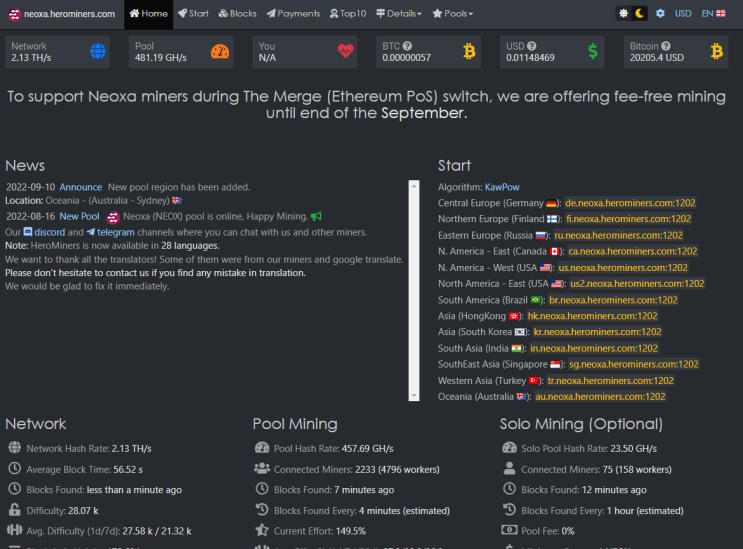Click the pool Connected Miners group icon
The height and width of the screenshot is (549, 743).
(262, 468)
